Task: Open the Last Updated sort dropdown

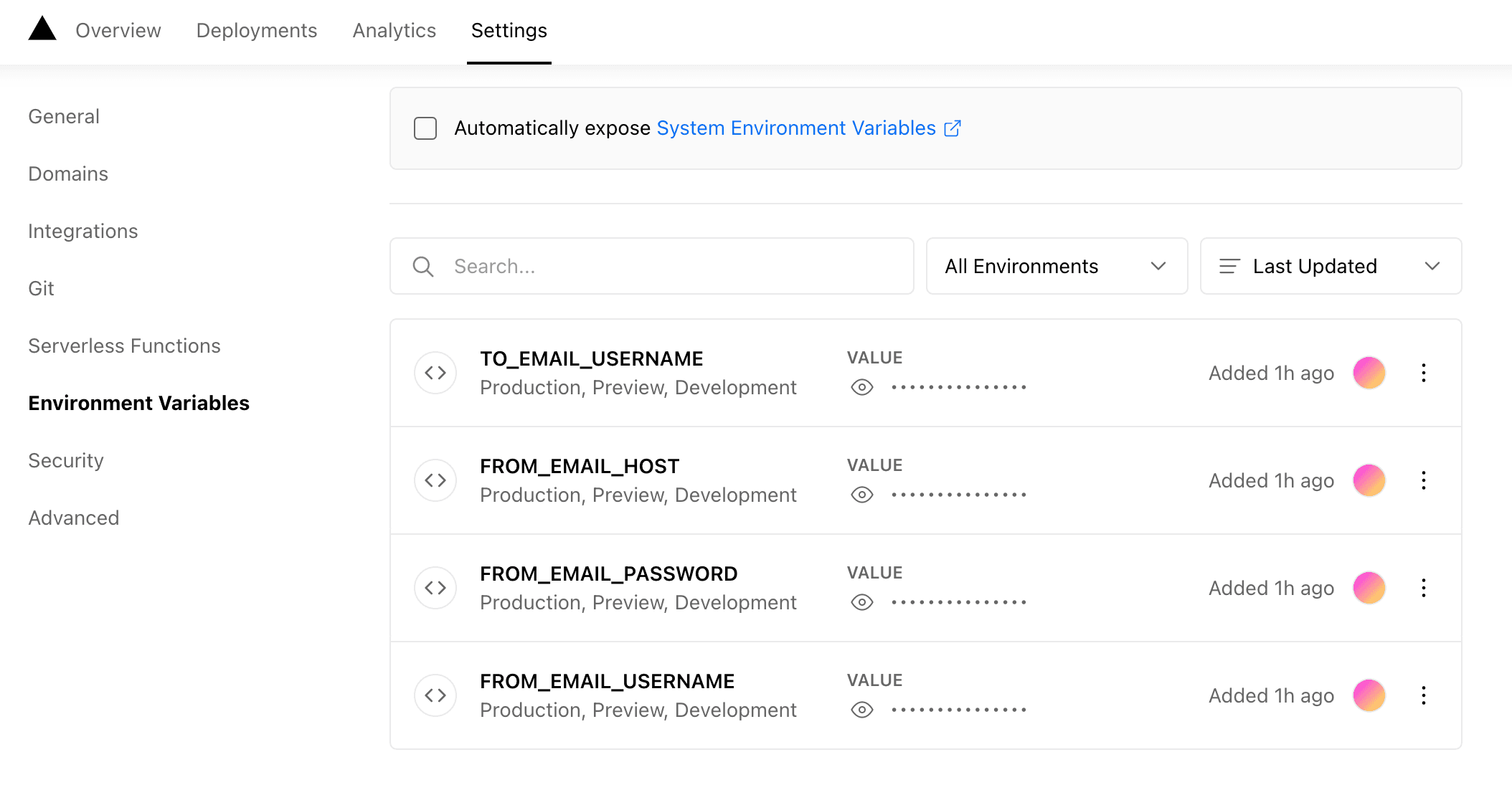Action: 1330,266
